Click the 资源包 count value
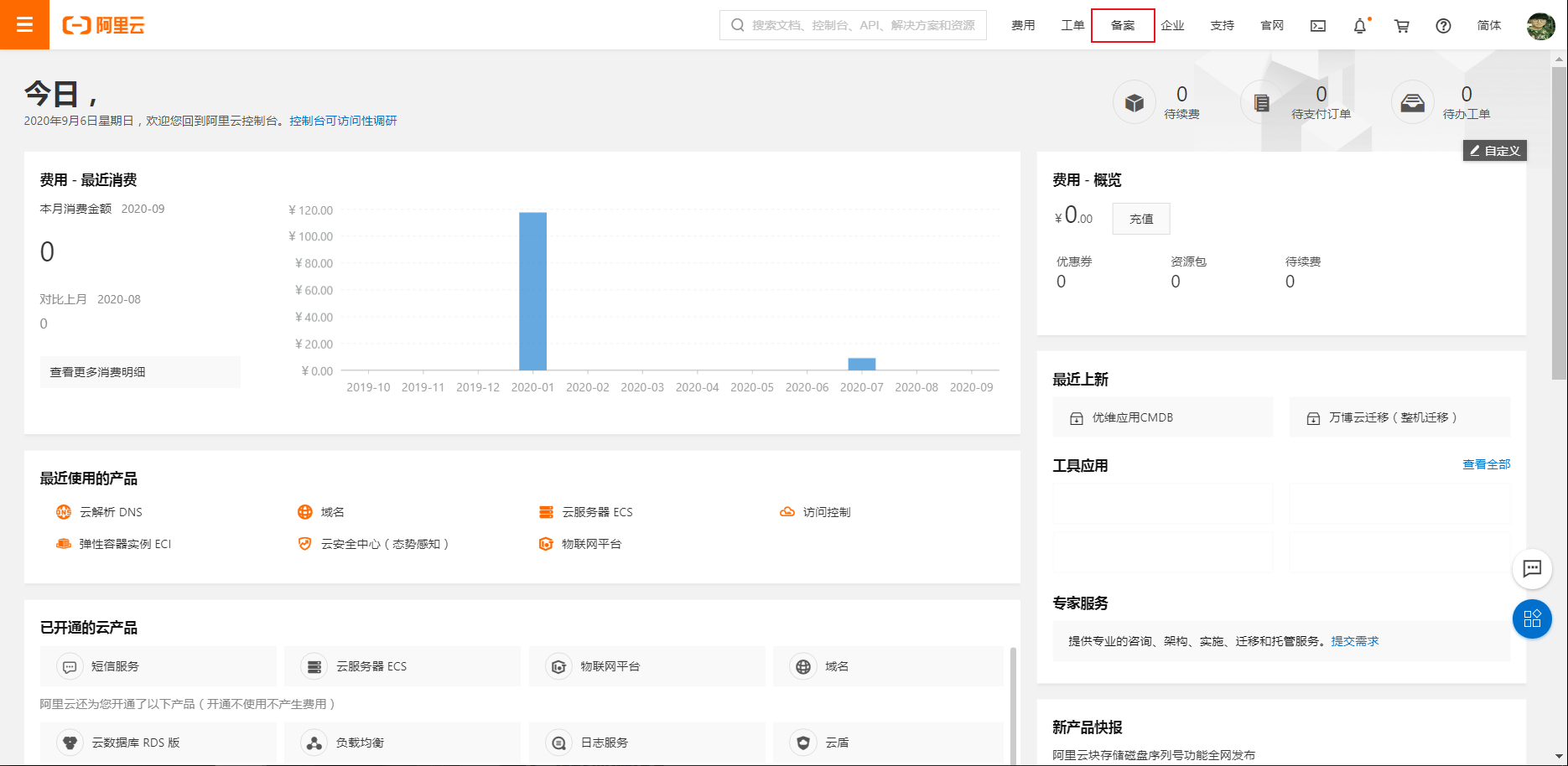Viewport: 1568px width, 766px height. [x=1176, y=282]
